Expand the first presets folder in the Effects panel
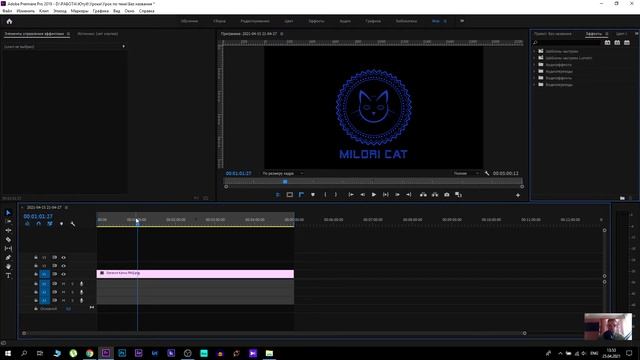The width and height of the screenshot is (640, 360). pos(534,51)
